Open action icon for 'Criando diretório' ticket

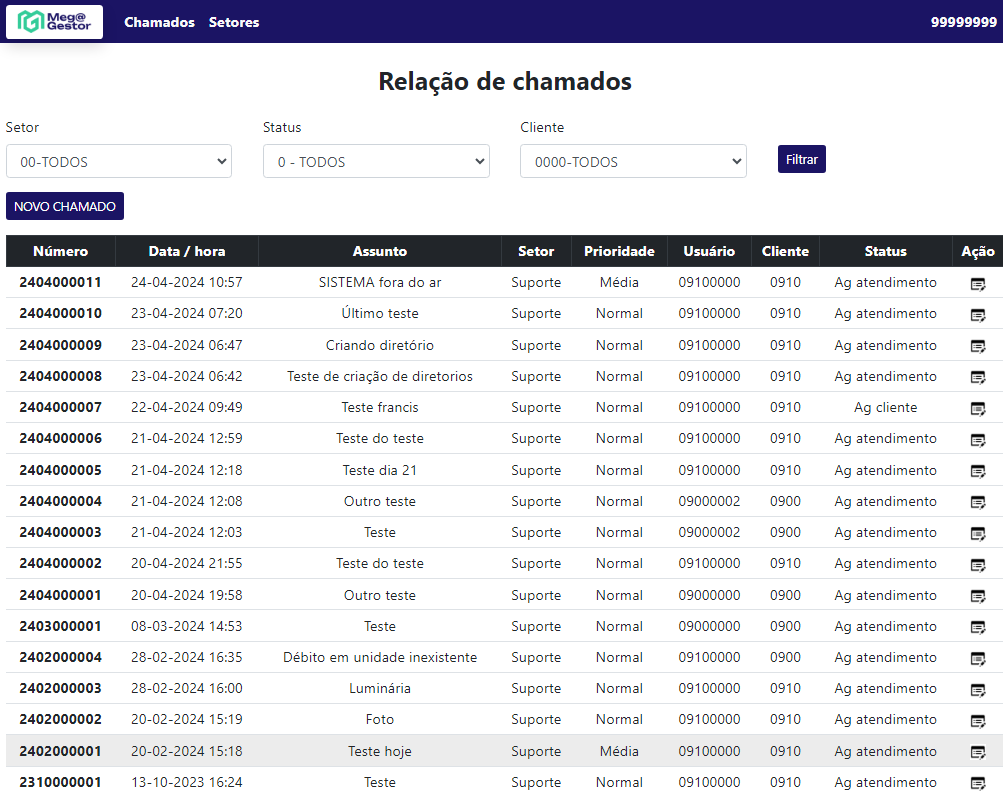[977, 346]
